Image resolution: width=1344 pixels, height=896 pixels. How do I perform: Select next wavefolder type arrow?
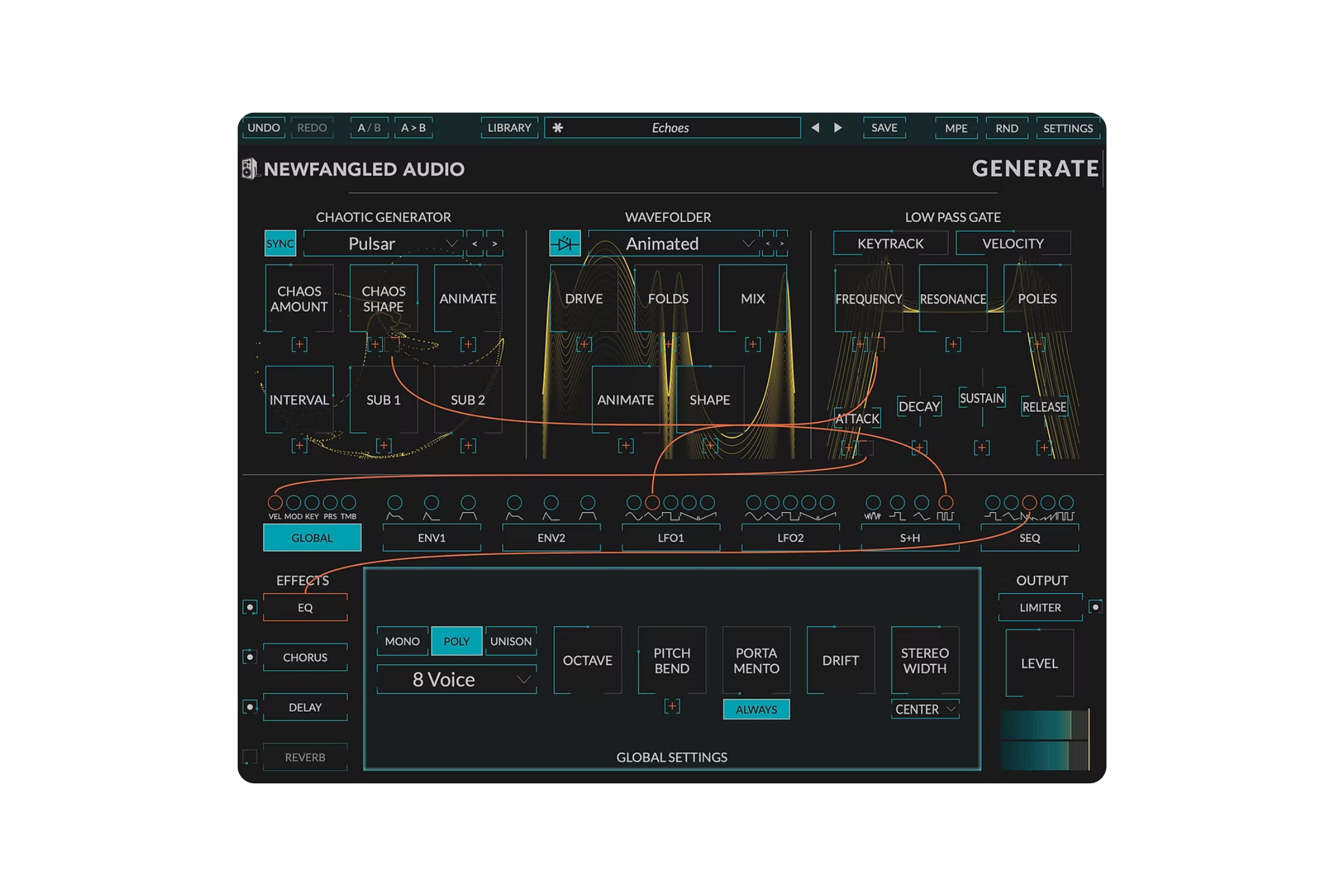point(782,243)
